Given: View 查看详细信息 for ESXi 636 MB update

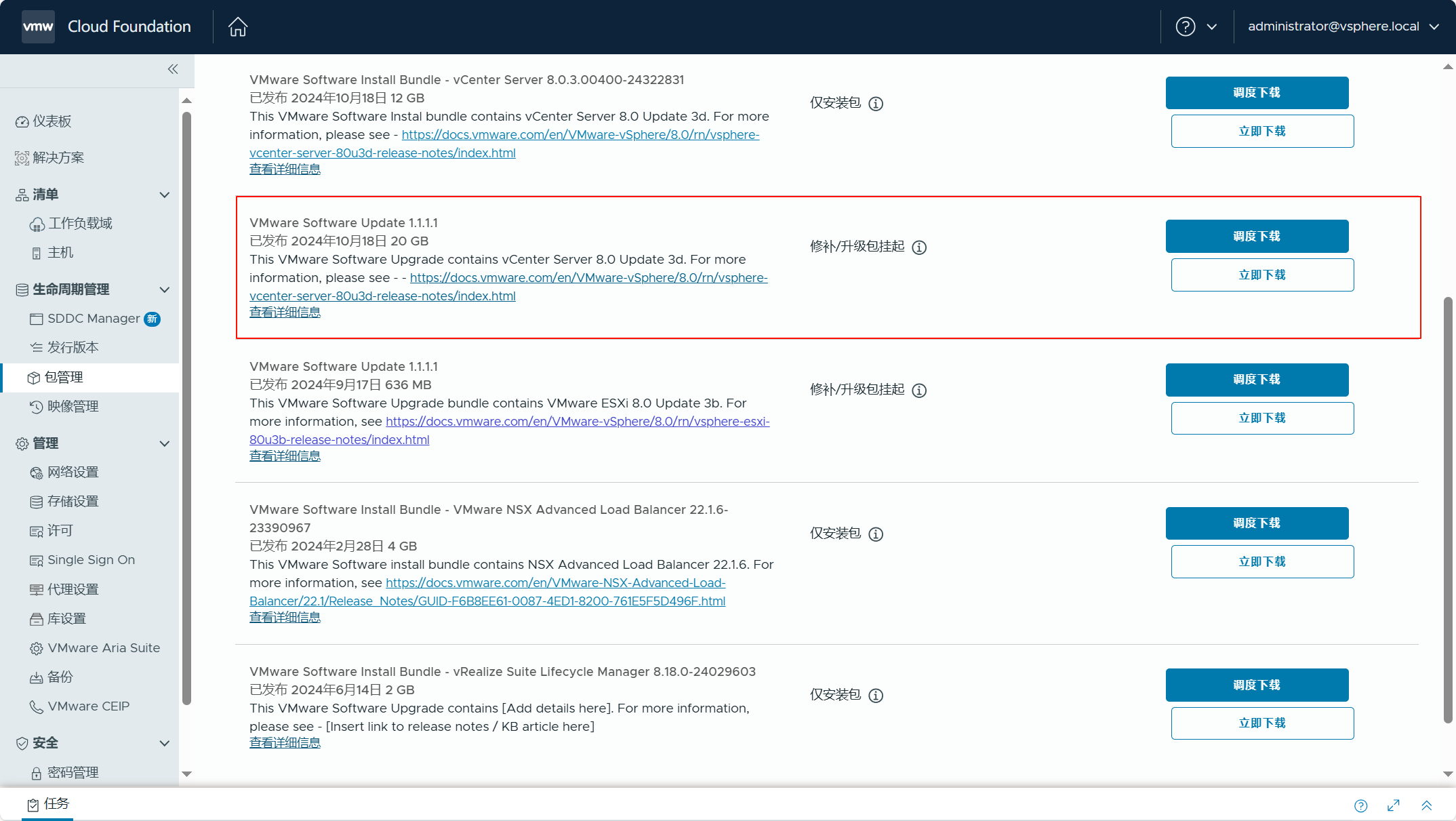Looking at the screenshot, I should tap(285, 456).
